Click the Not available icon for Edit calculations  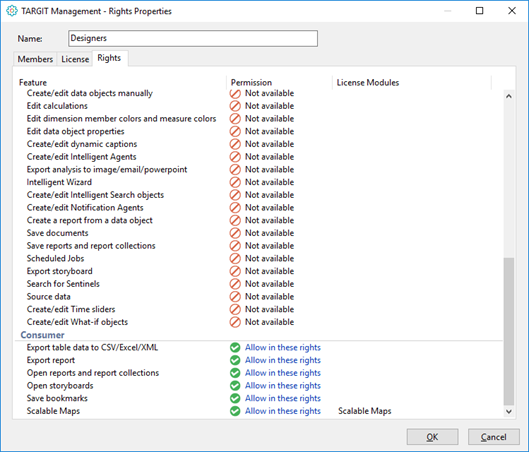235,106
